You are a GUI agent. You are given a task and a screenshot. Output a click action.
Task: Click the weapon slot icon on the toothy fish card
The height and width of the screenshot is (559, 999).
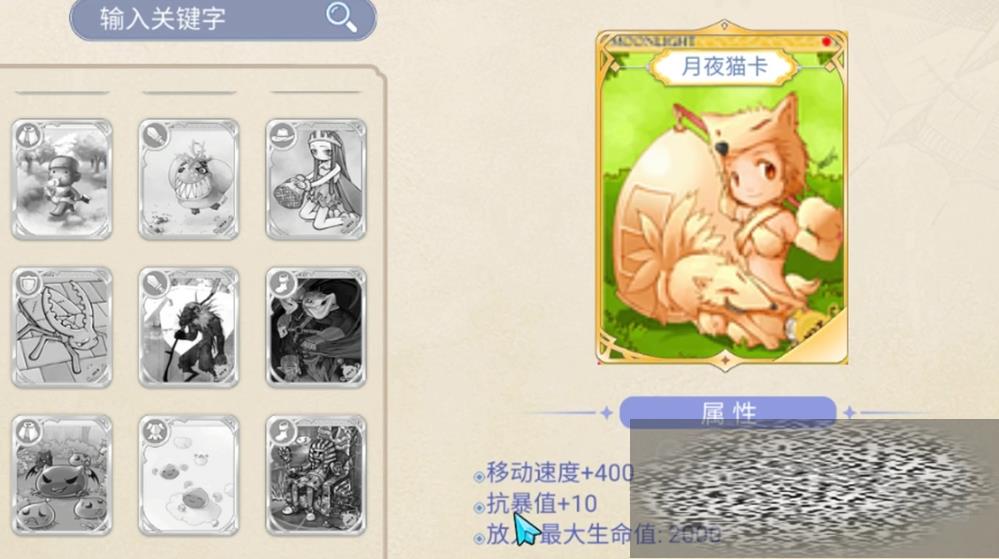154,135
